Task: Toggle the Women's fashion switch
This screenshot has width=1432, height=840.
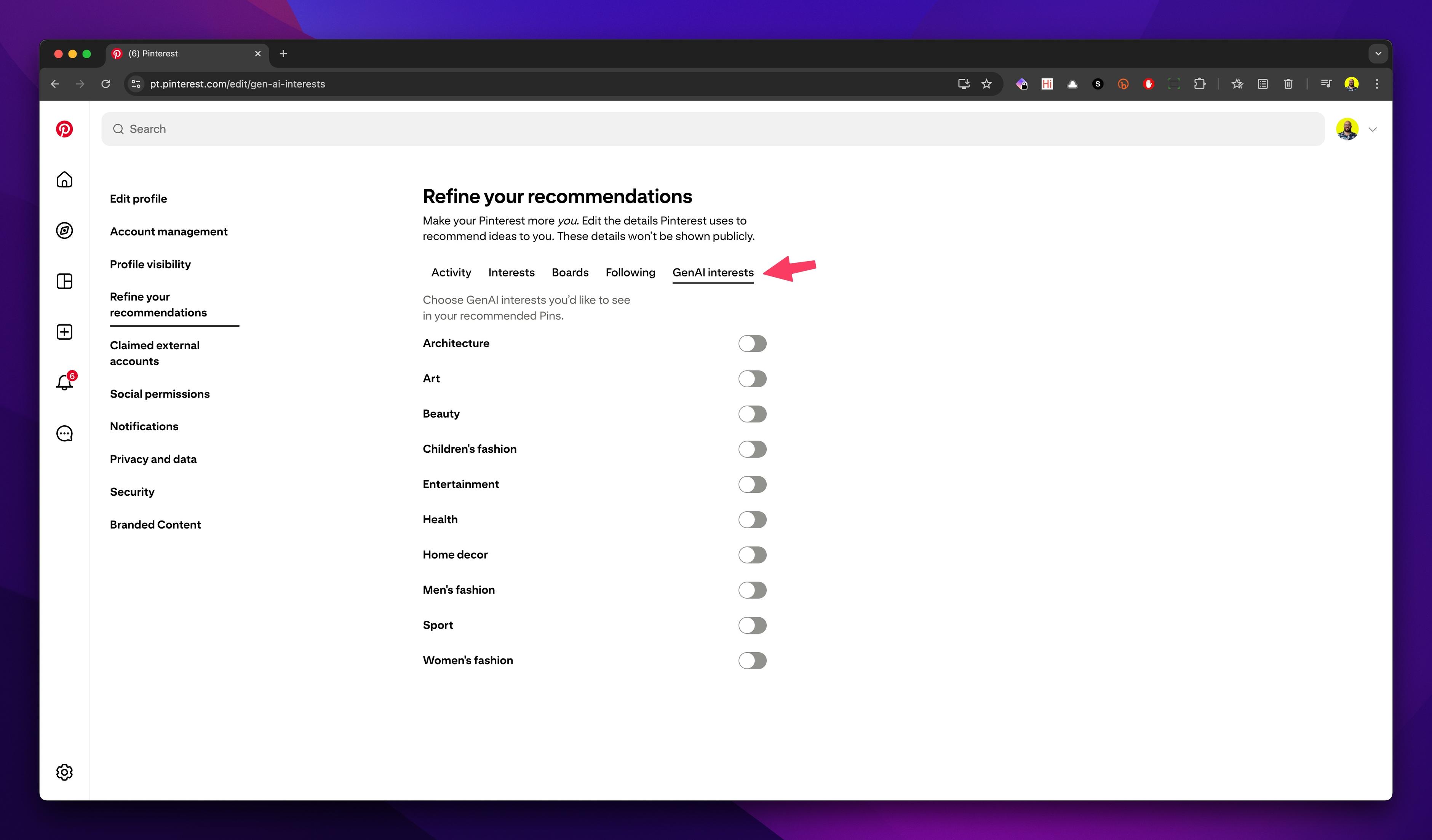Action: (x=752, y=660)
